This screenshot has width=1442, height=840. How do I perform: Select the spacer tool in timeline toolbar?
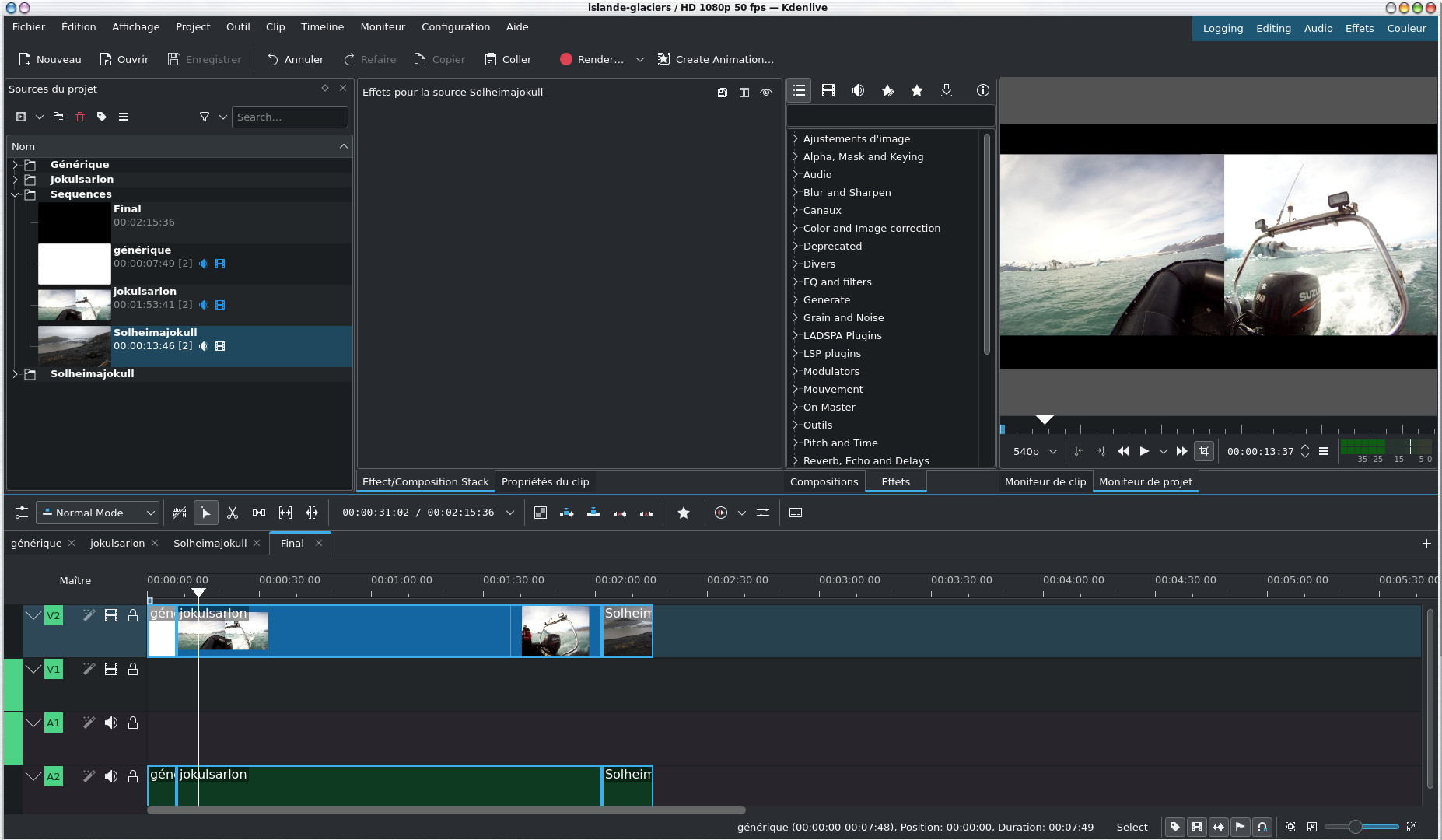tap(259, 513)
